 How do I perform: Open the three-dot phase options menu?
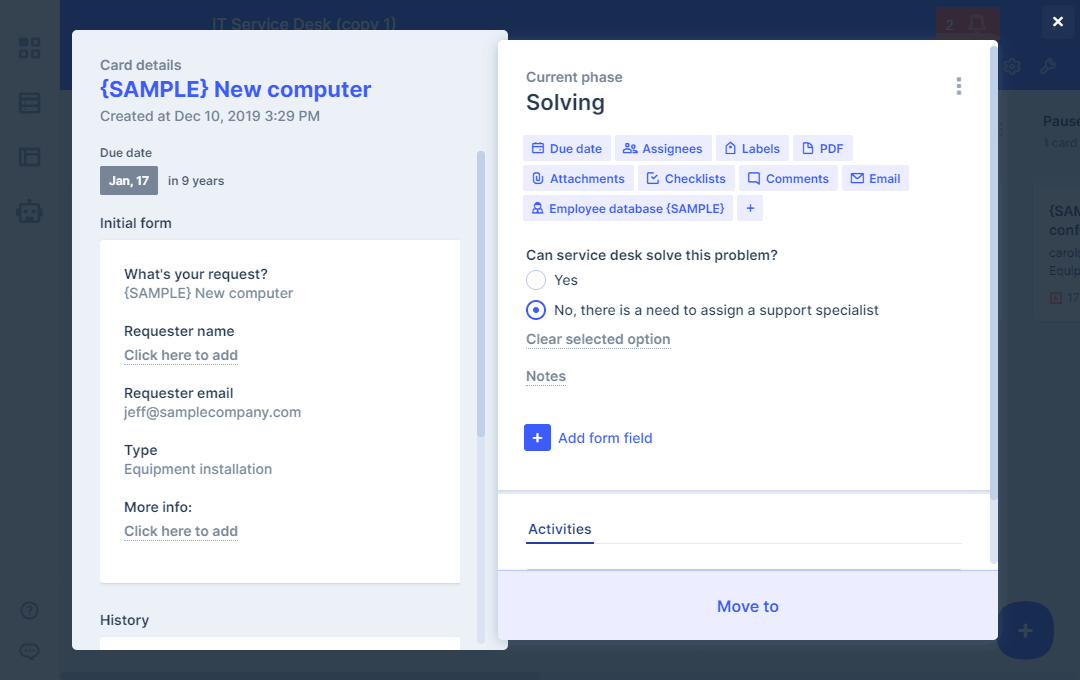click(x=958, y=87)
